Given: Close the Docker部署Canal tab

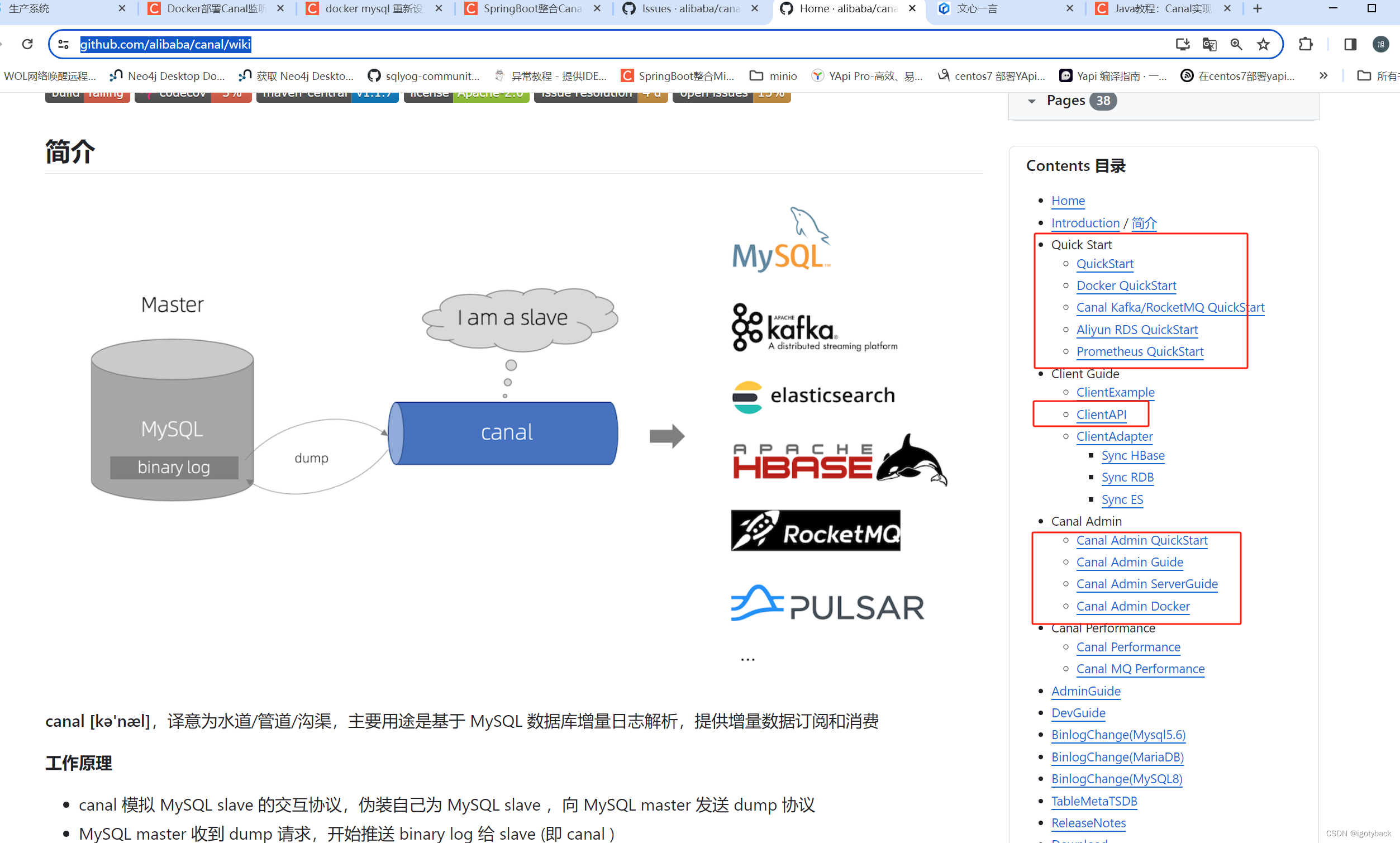Looking at the screenshot, I should pos(280,8).
